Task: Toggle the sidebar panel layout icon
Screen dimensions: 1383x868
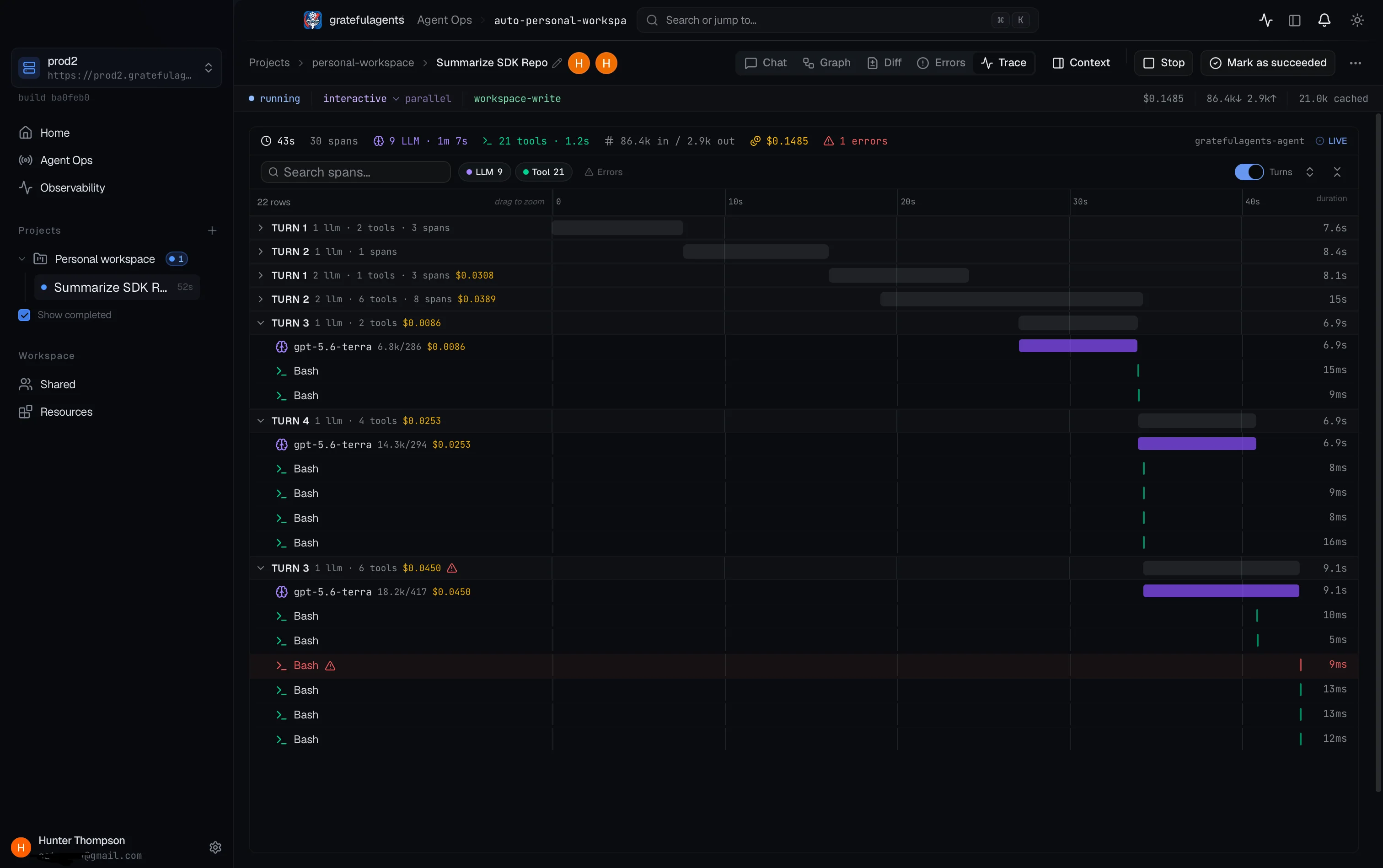Action: (x=1294, y=20)
